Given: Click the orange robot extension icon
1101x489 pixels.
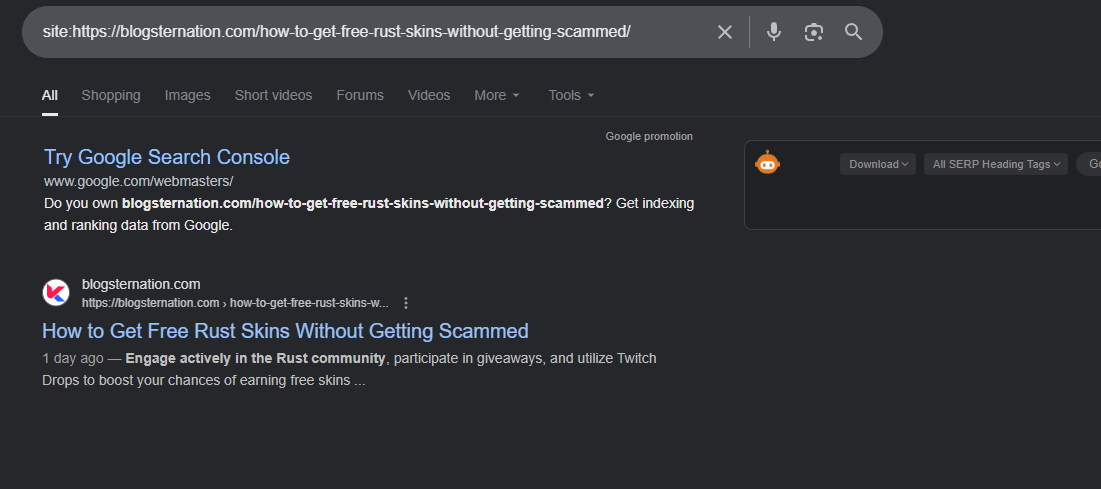Looking at the screenshot, I should [x=767, y=163].
